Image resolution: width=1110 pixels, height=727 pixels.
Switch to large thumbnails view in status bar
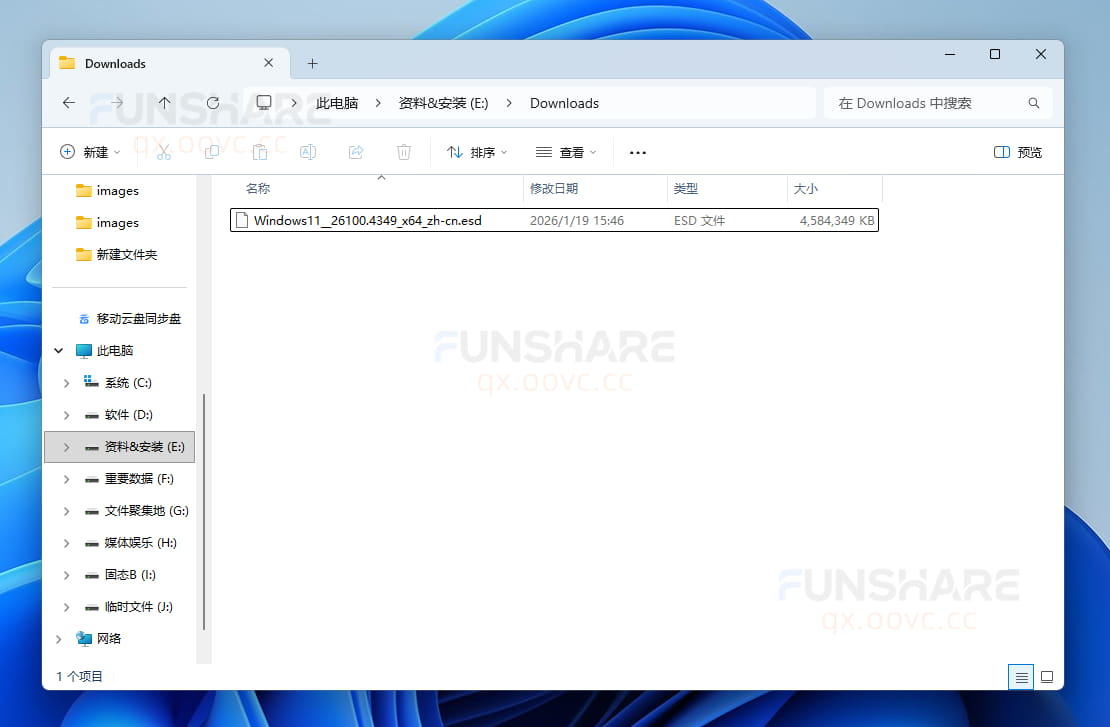tap(1047, 677)
